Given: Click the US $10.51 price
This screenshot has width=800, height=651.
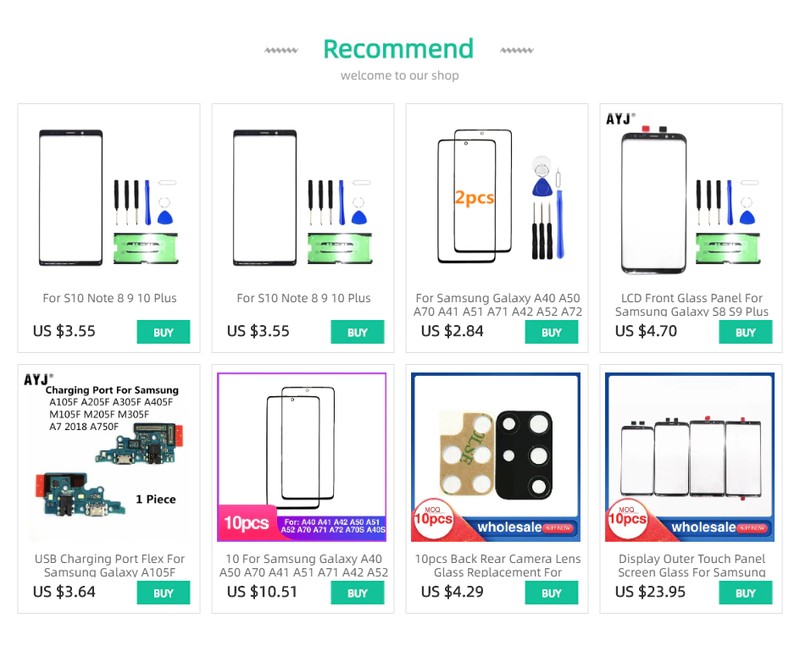Looking at the screenshot, I should 262,592.
